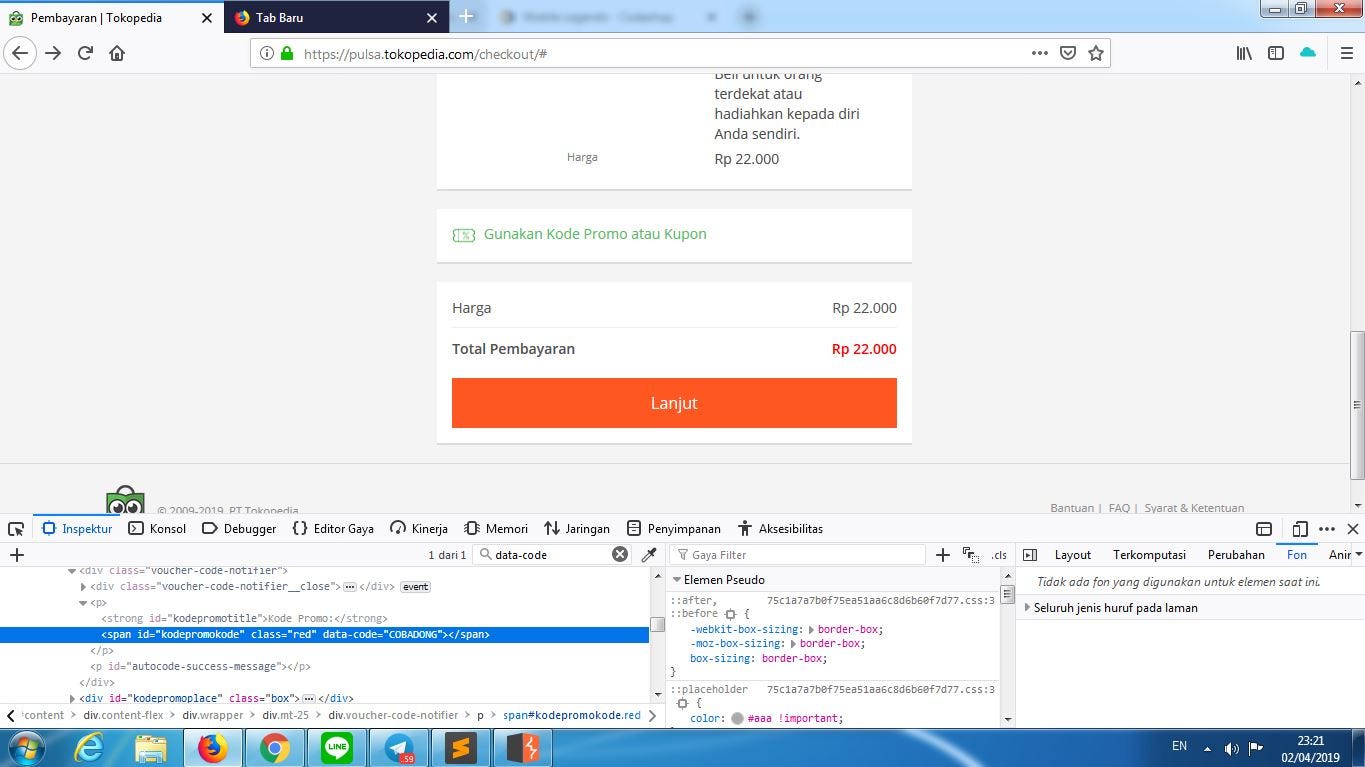Switch to the Kinerja panel
The height and width of the screenshot is (767, 1365).
pyautogui.click(x=419, y=529)
